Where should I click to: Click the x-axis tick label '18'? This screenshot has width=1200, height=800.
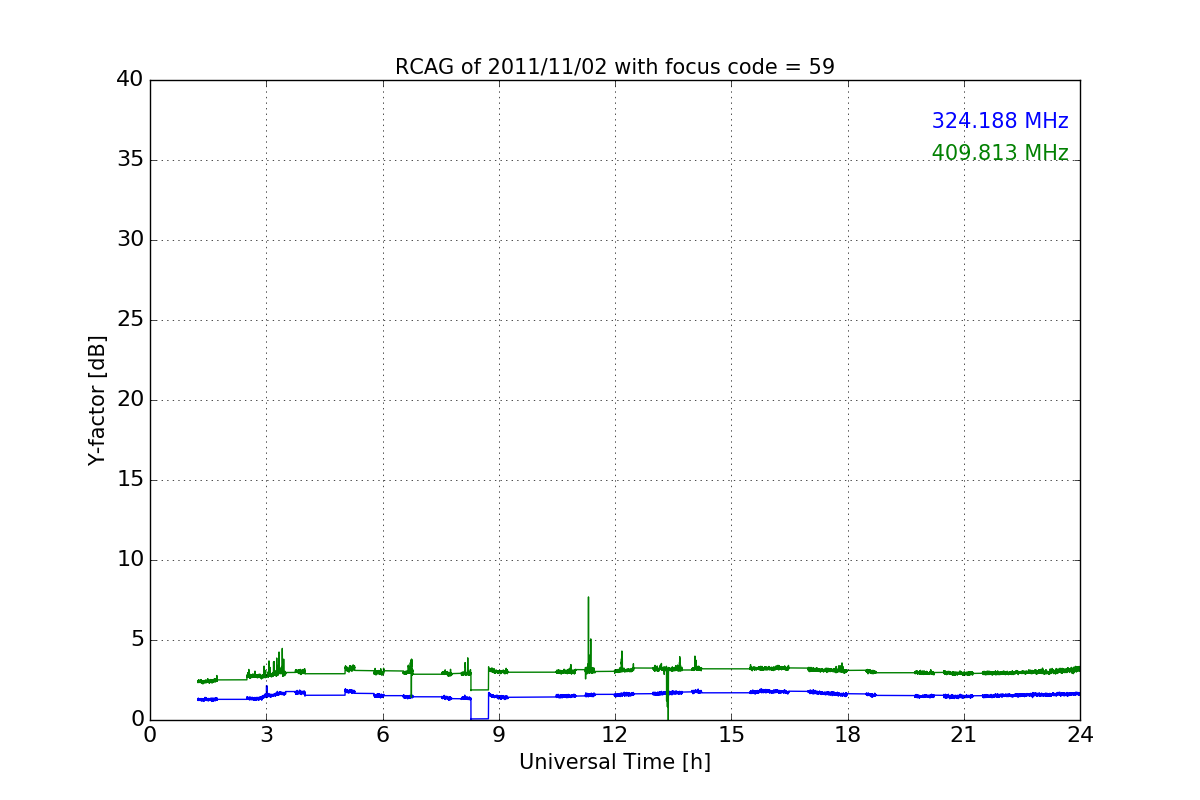[848, 735]
